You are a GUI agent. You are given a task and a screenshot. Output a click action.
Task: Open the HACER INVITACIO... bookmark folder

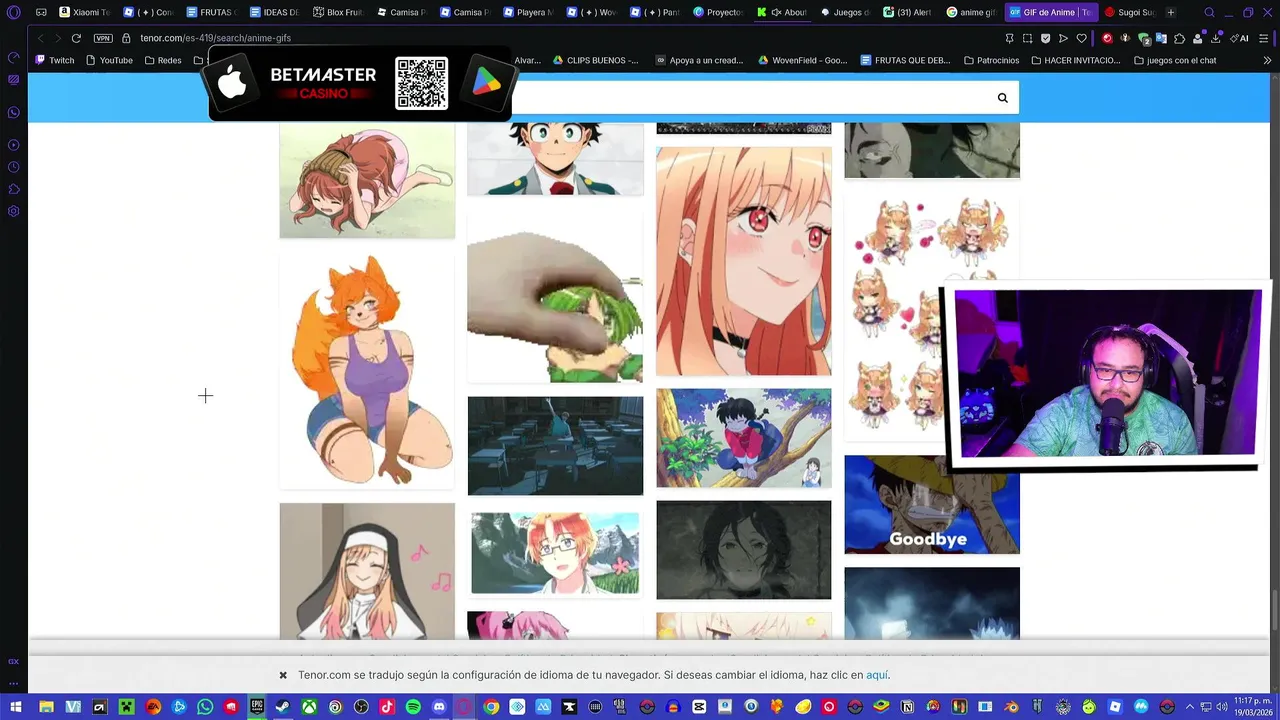coord(1075,60)
